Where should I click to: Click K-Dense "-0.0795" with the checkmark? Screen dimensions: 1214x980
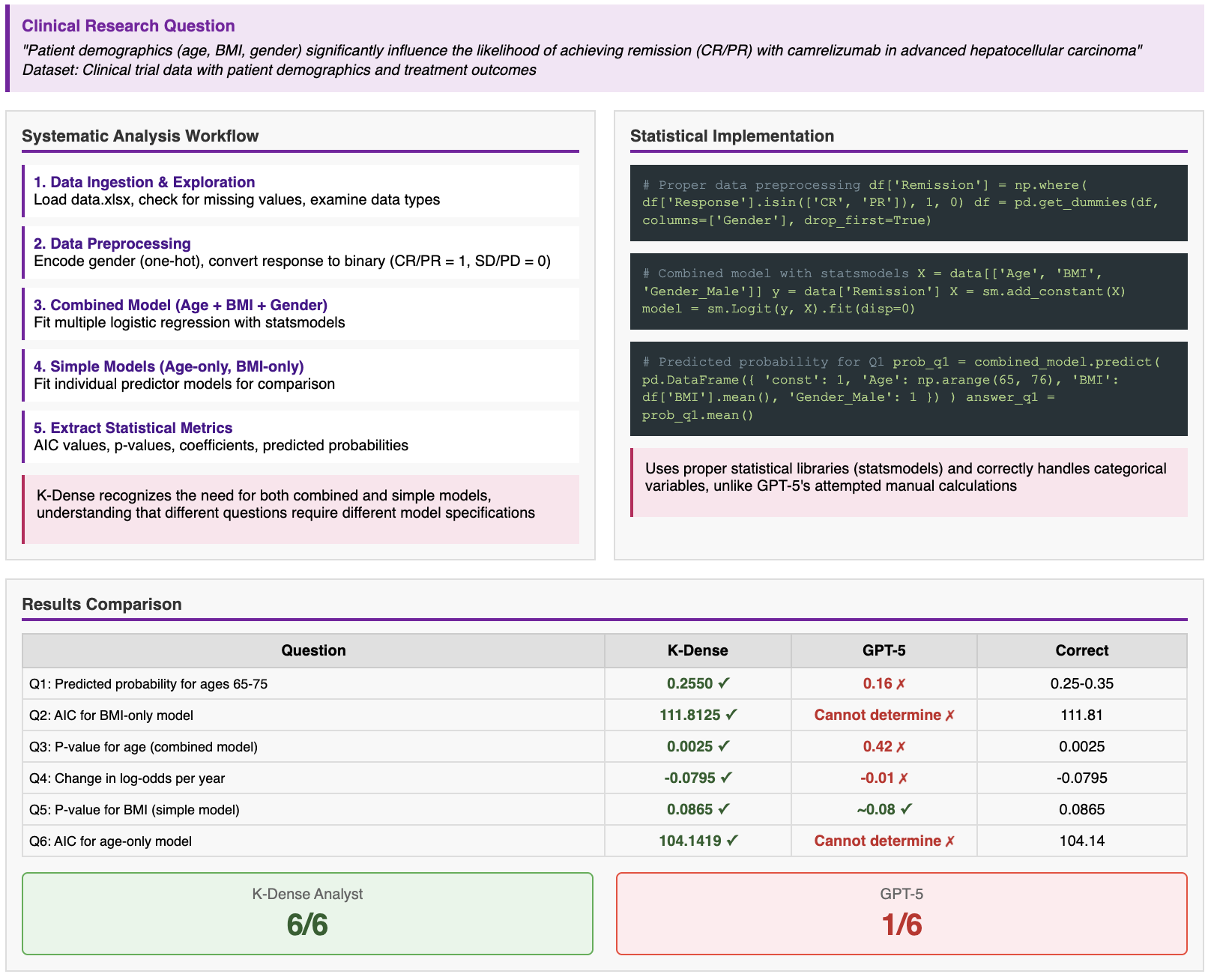pos(698,778)
